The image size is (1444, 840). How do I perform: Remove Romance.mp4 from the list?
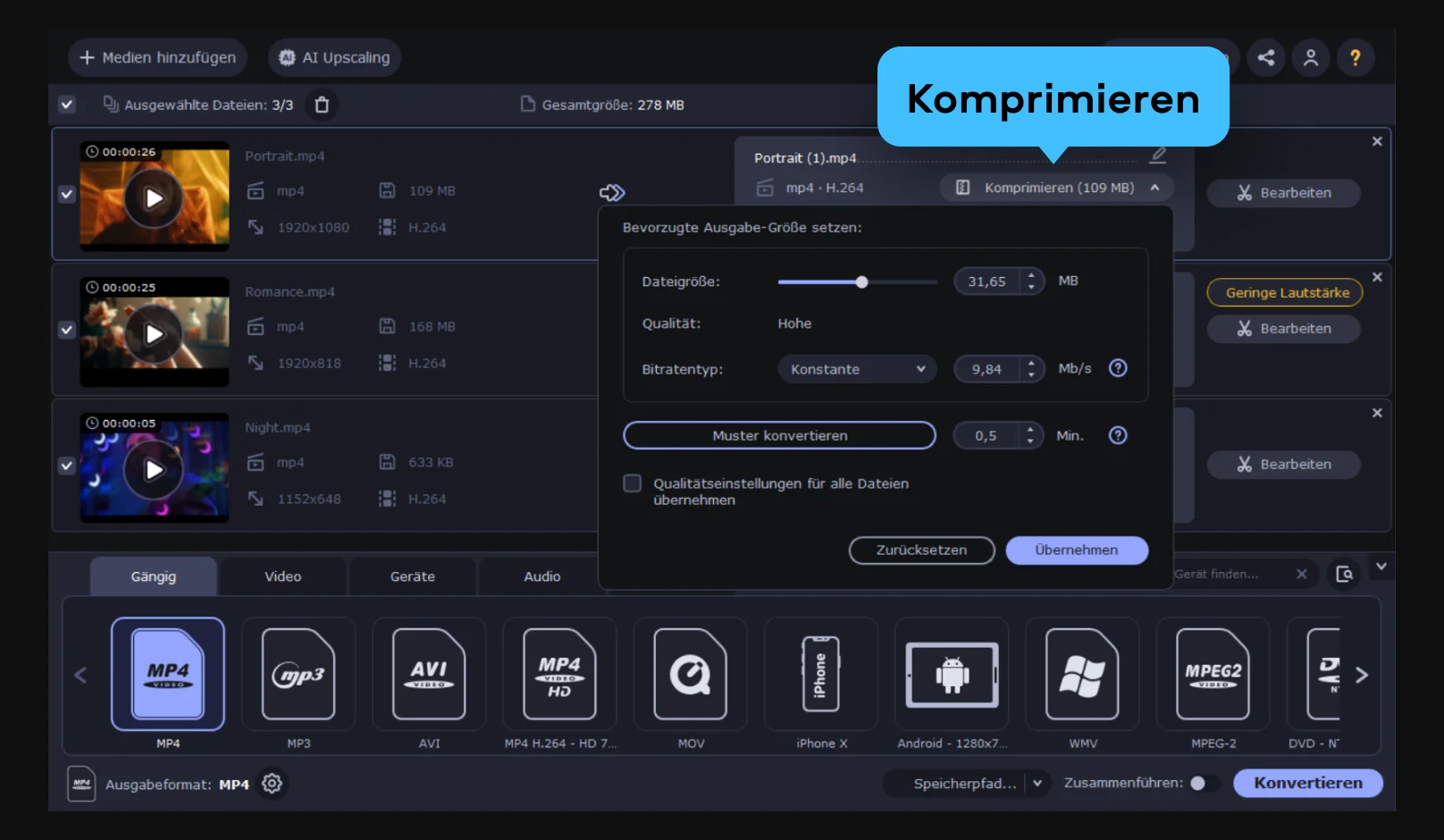[x=1377, y=277]
